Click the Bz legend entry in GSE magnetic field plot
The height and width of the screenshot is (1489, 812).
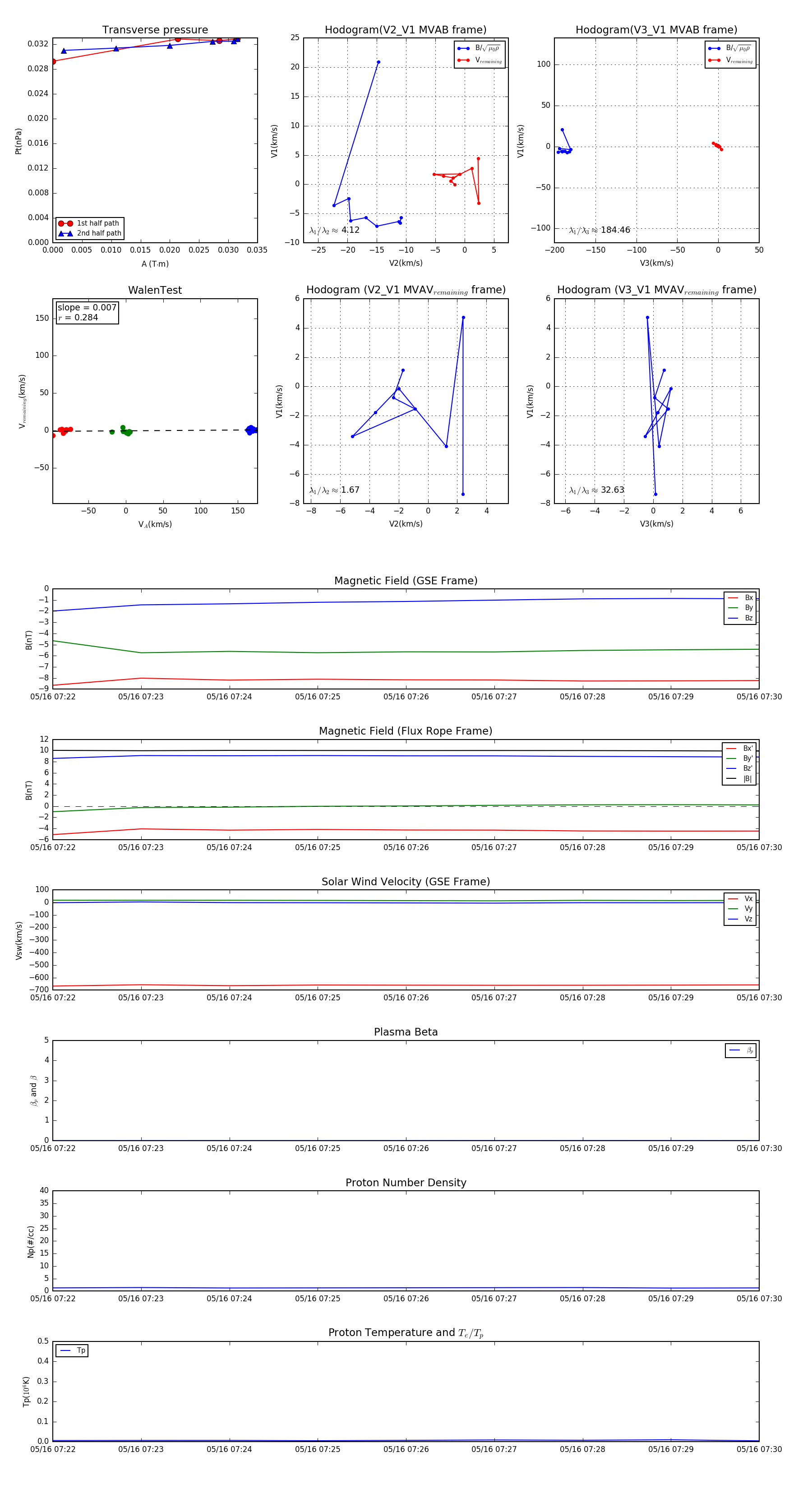pyautogui.click(x=740, y=619)
